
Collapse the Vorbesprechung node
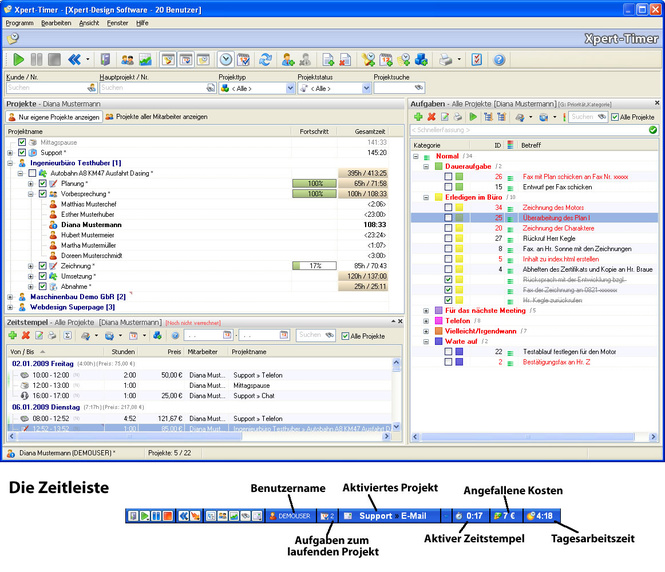click(x=31, y=194)
